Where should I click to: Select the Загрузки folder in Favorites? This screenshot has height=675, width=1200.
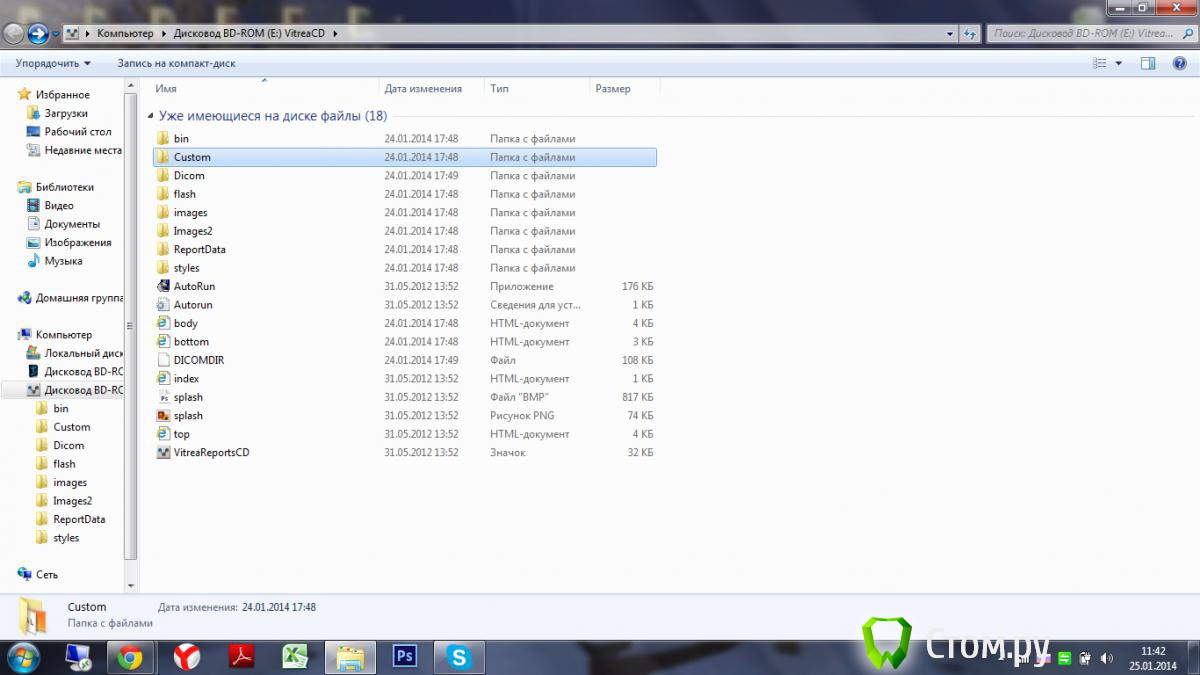66,113
